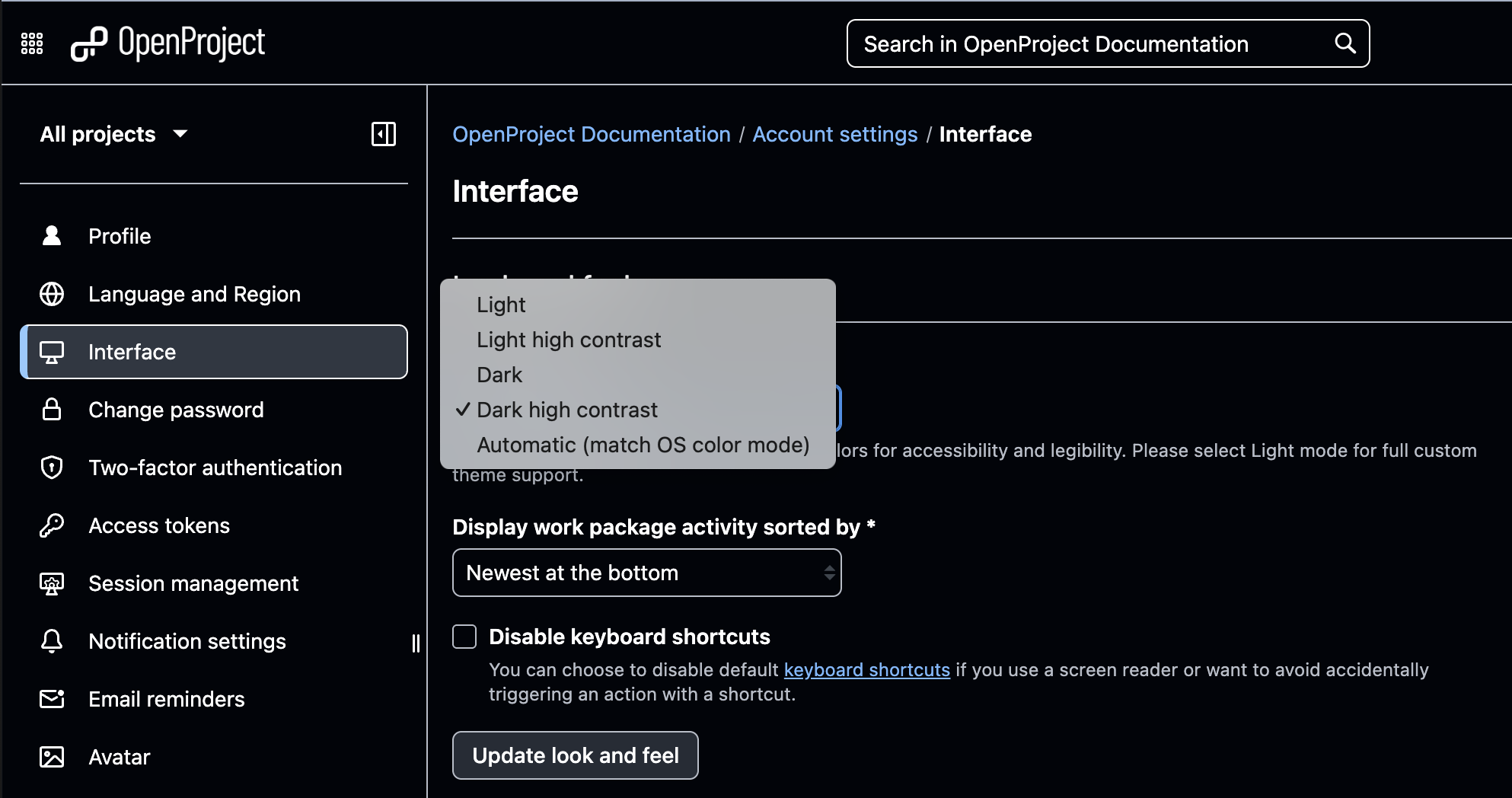
Task: Click the globe icon next to Language and Region
Action: coord(52,294)
